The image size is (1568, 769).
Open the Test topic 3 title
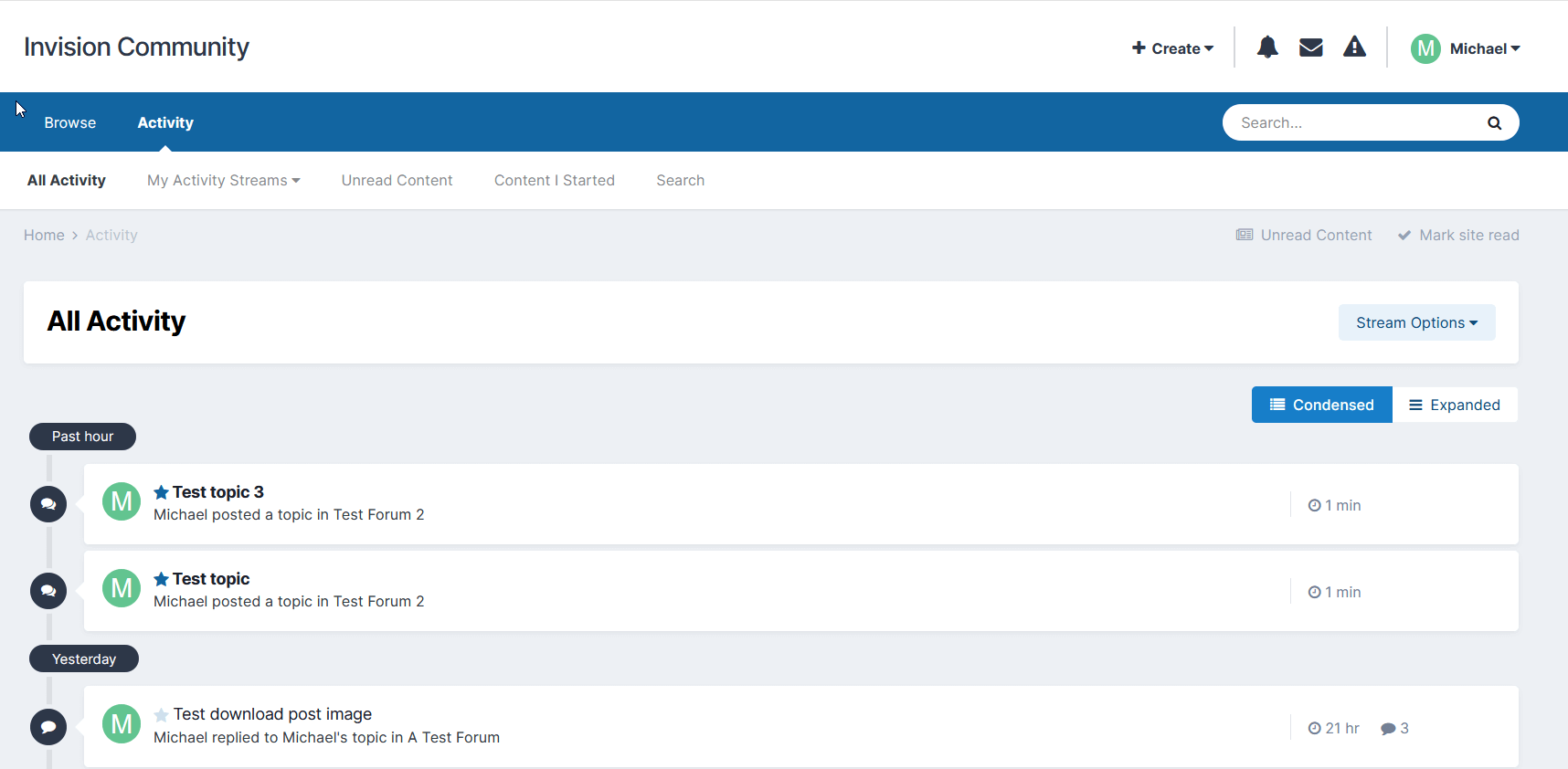click(218, 492)
